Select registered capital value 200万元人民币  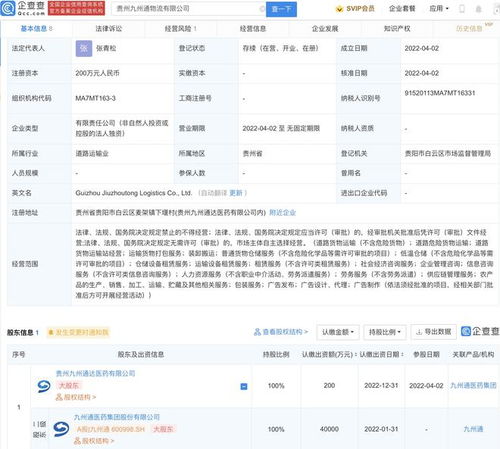tap(97, 73)
